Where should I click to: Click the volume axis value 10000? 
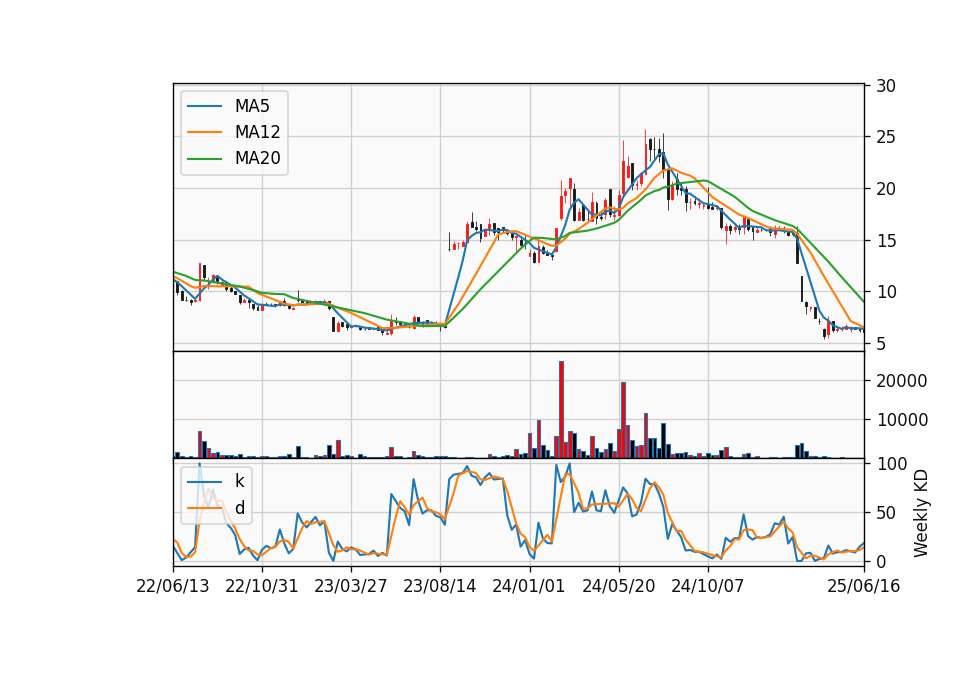coord(901,420)
